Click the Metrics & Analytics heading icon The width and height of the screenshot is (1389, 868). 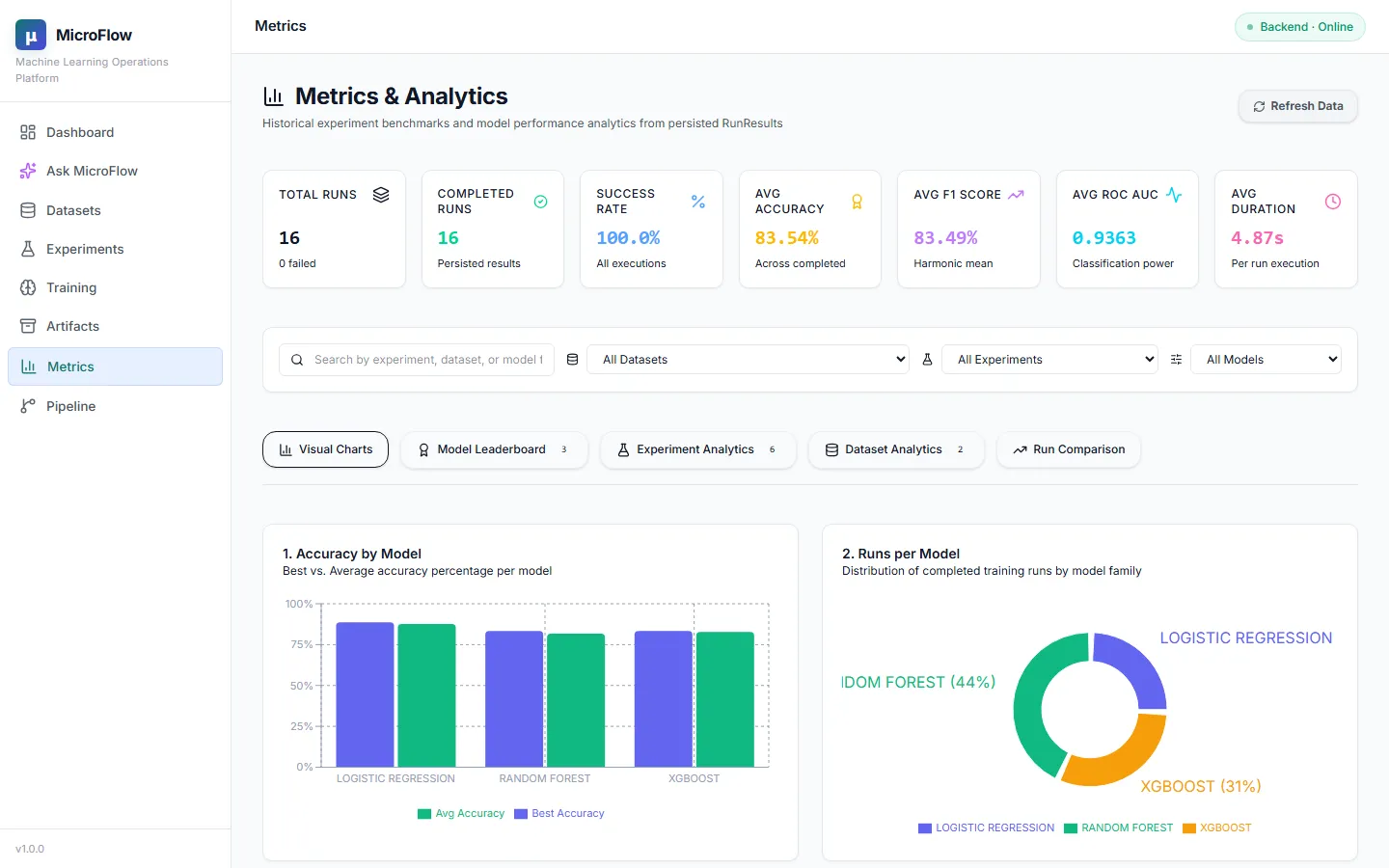pyautogui.click(x=273, y=96)
